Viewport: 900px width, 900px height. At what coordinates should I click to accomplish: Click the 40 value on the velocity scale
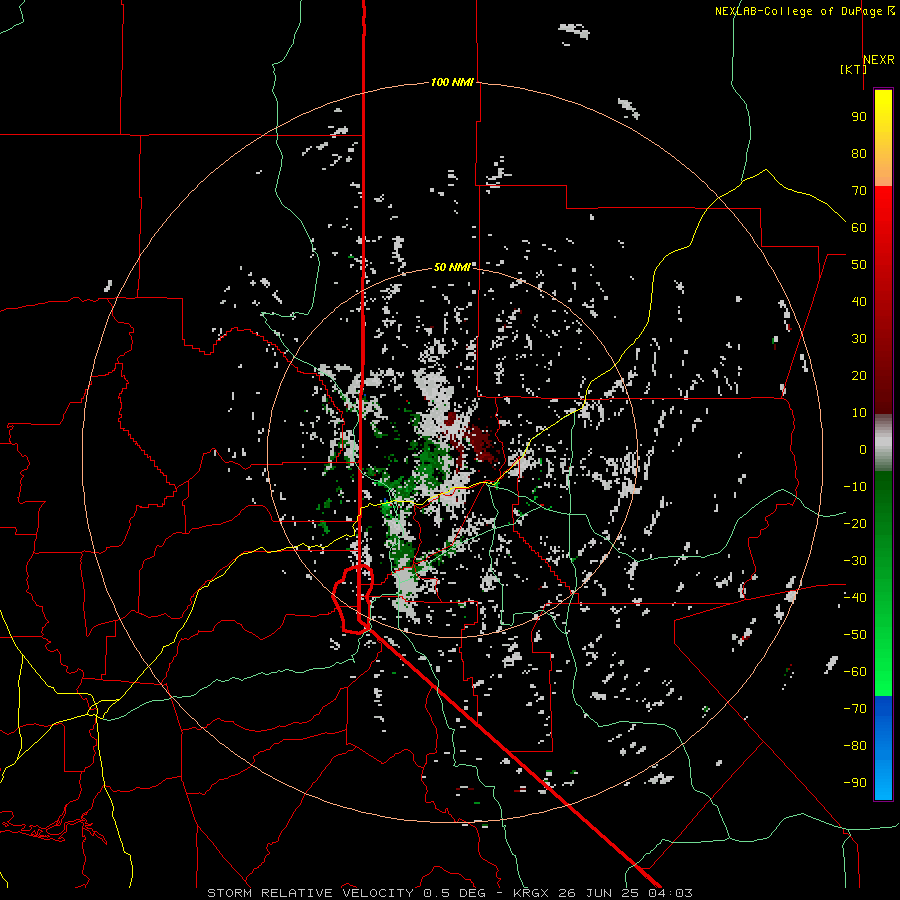click(x=859, y=302)
